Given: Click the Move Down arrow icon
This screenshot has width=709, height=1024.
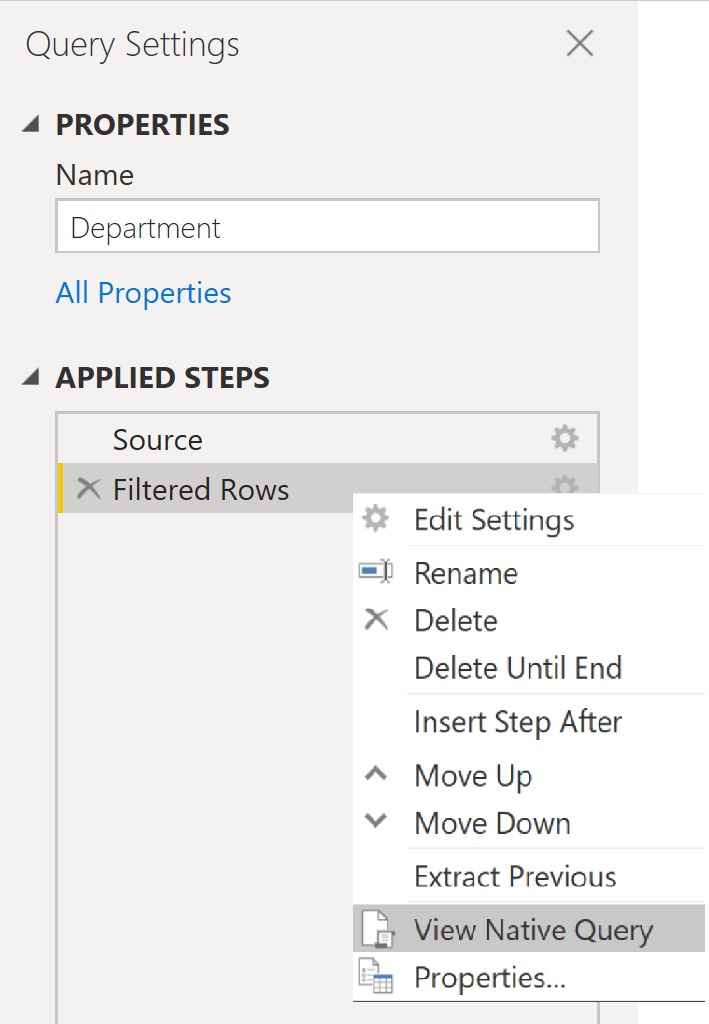Looking at the screenshot, I should [375, 820].
